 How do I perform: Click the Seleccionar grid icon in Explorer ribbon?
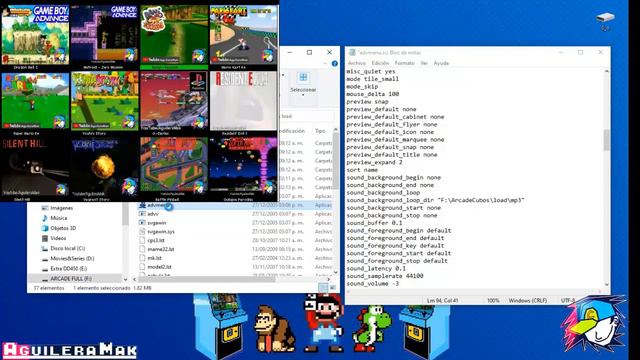[x=303, y=77]
